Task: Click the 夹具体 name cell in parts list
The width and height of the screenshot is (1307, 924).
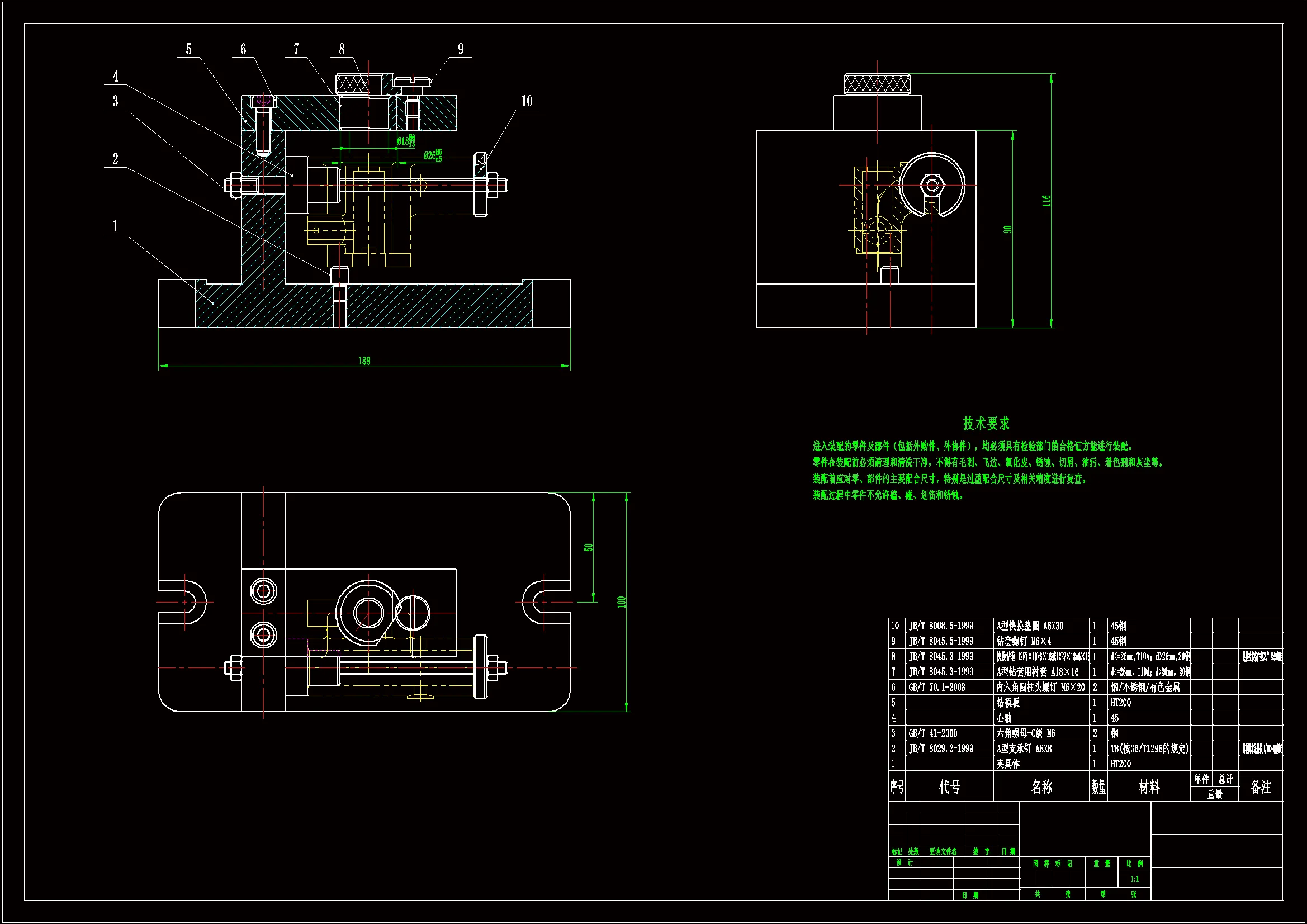Action: point(1007,764)
